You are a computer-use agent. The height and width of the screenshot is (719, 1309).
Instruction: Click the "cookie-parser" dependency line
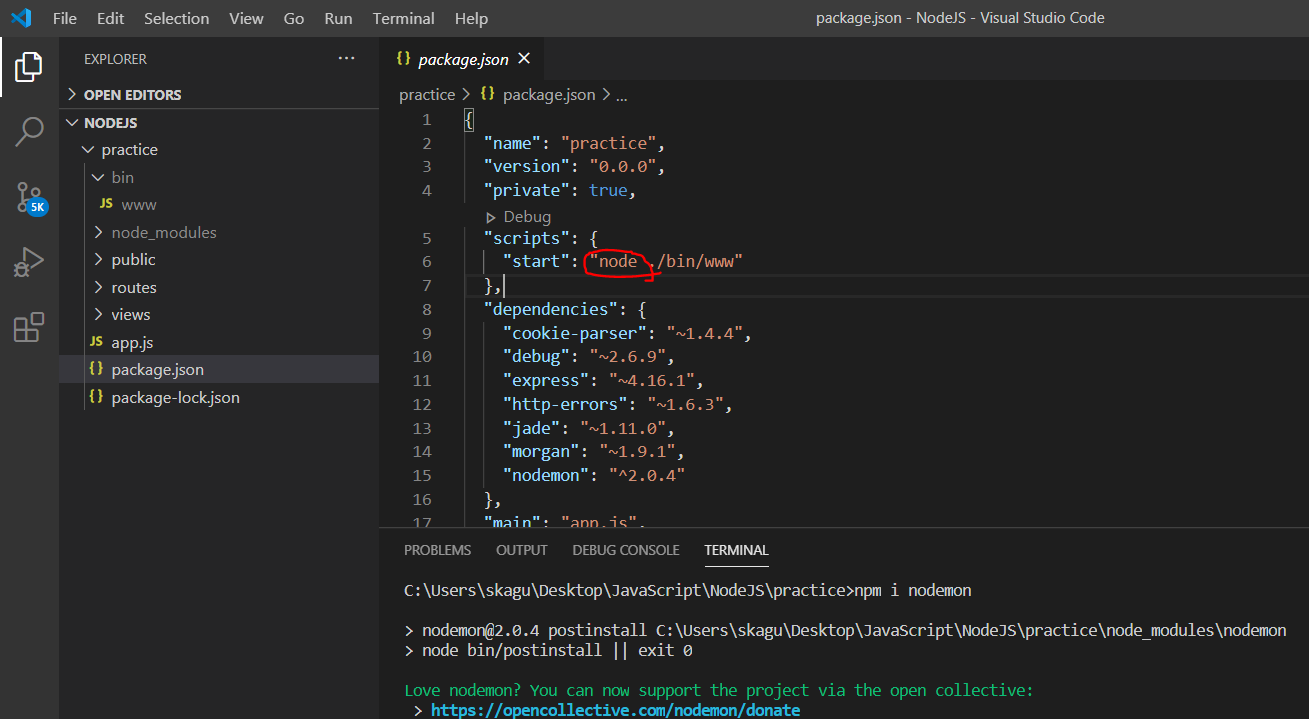tap(627, 333)
